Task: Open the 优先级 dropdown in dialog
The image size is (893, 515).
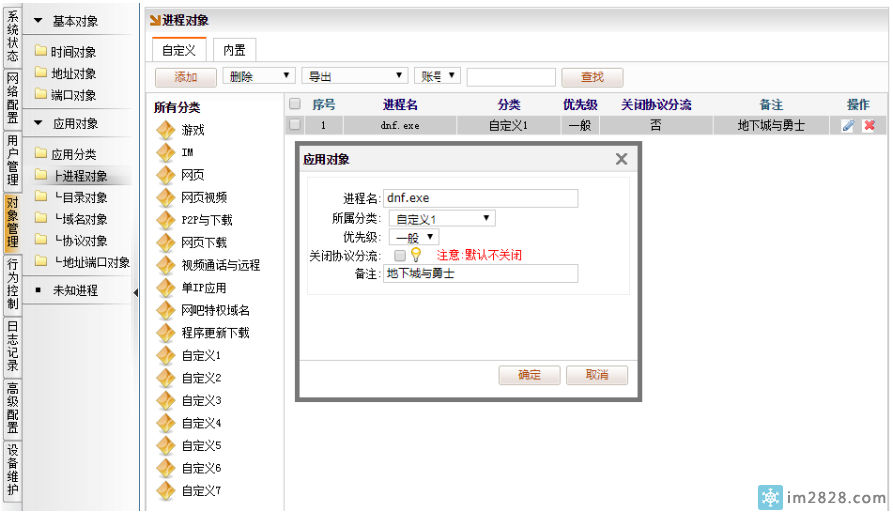Action: pyautogui.click(x=415, y=237)
